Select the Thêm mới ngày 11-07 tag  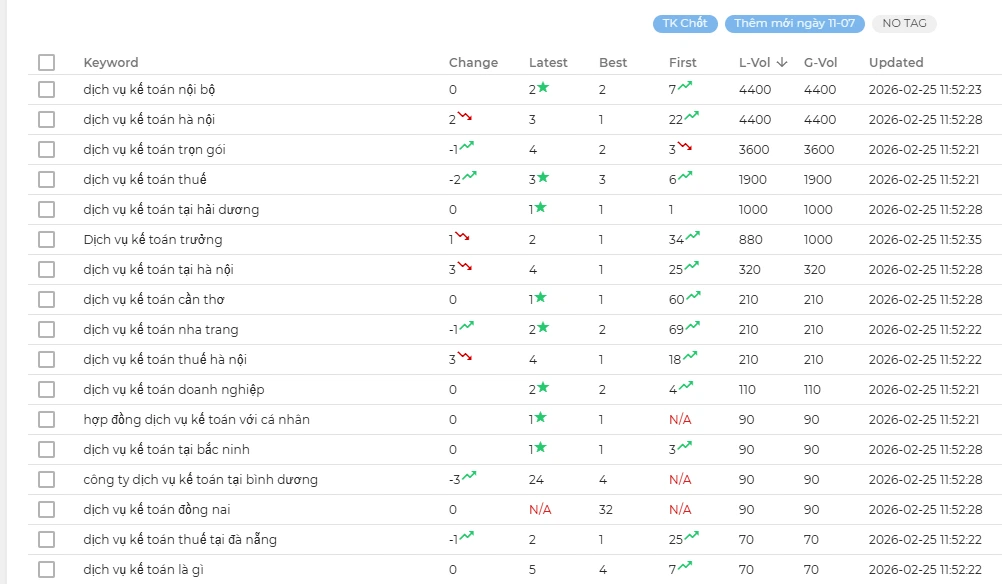coord(794,23)
